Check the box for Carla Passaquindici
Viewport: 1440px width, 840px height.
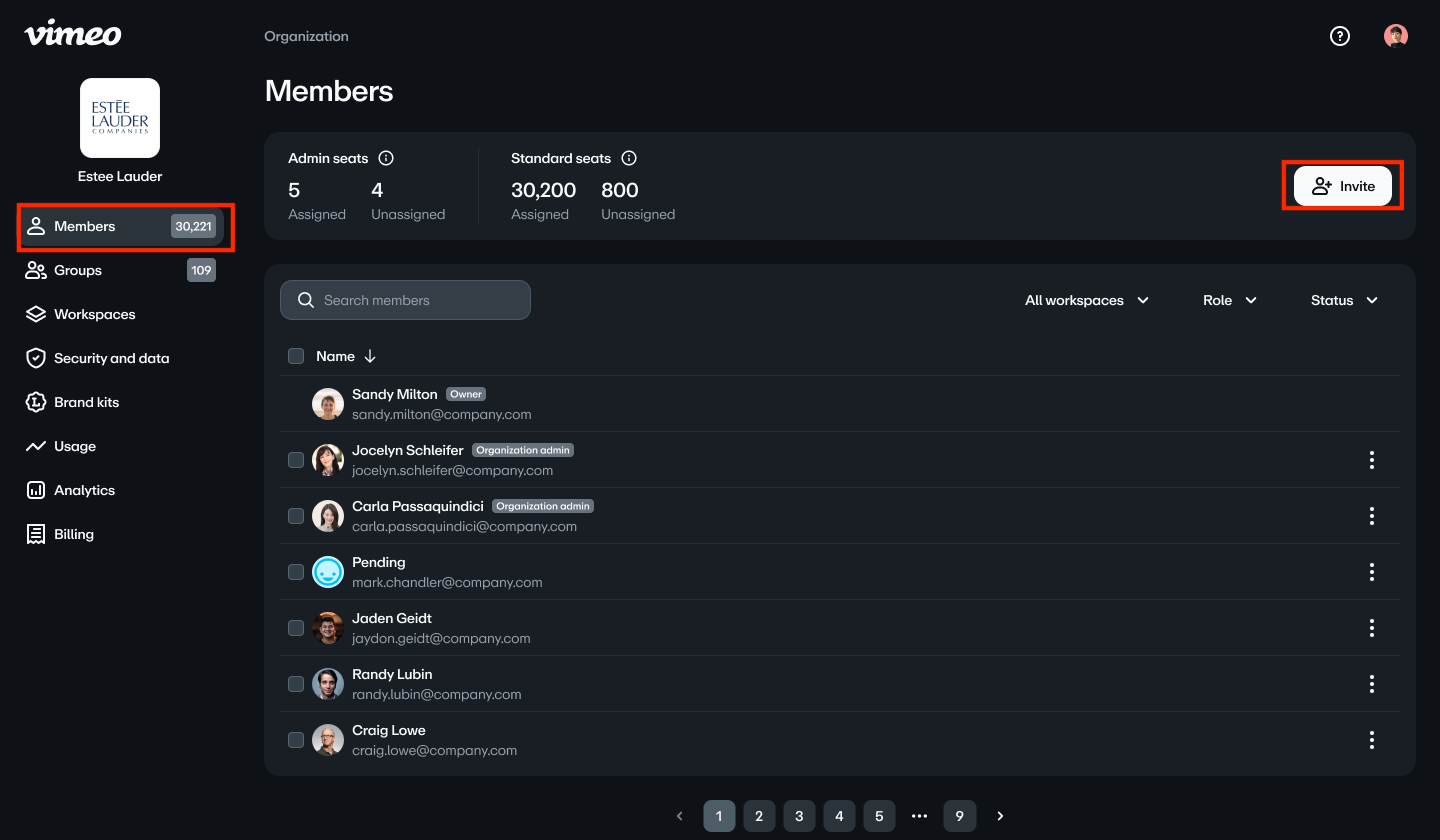pyautogui.click(x=296, y=516)
